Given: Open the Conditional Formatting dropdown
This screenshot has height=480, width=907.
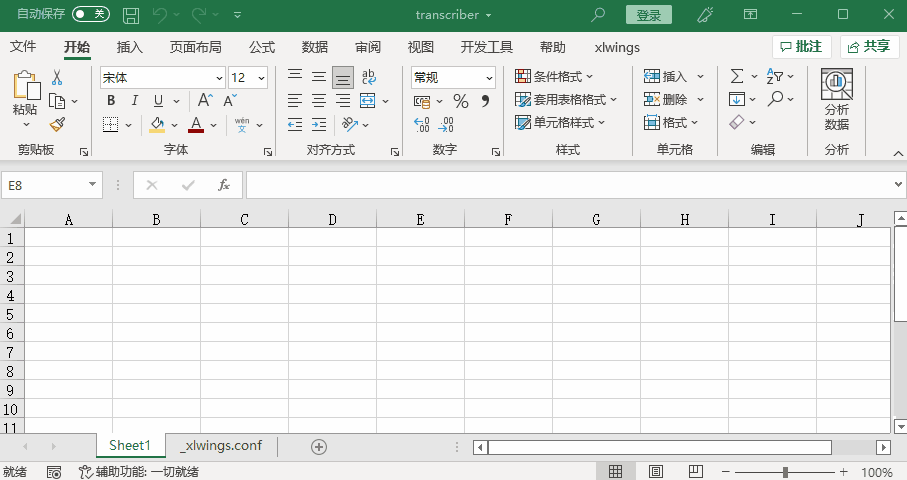Looking at the screenshot, I should tap(554, 77).
